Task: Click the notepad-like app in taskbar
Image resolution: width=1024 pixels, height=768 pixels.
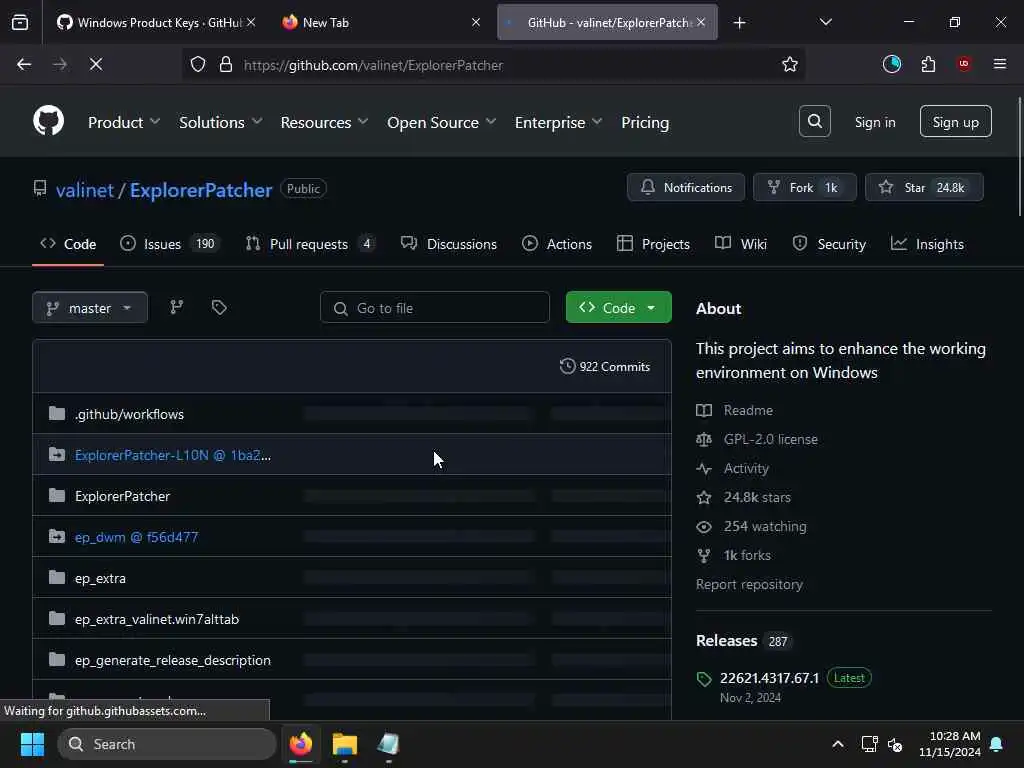Action: pyautogui.click(x=388, y=744)
